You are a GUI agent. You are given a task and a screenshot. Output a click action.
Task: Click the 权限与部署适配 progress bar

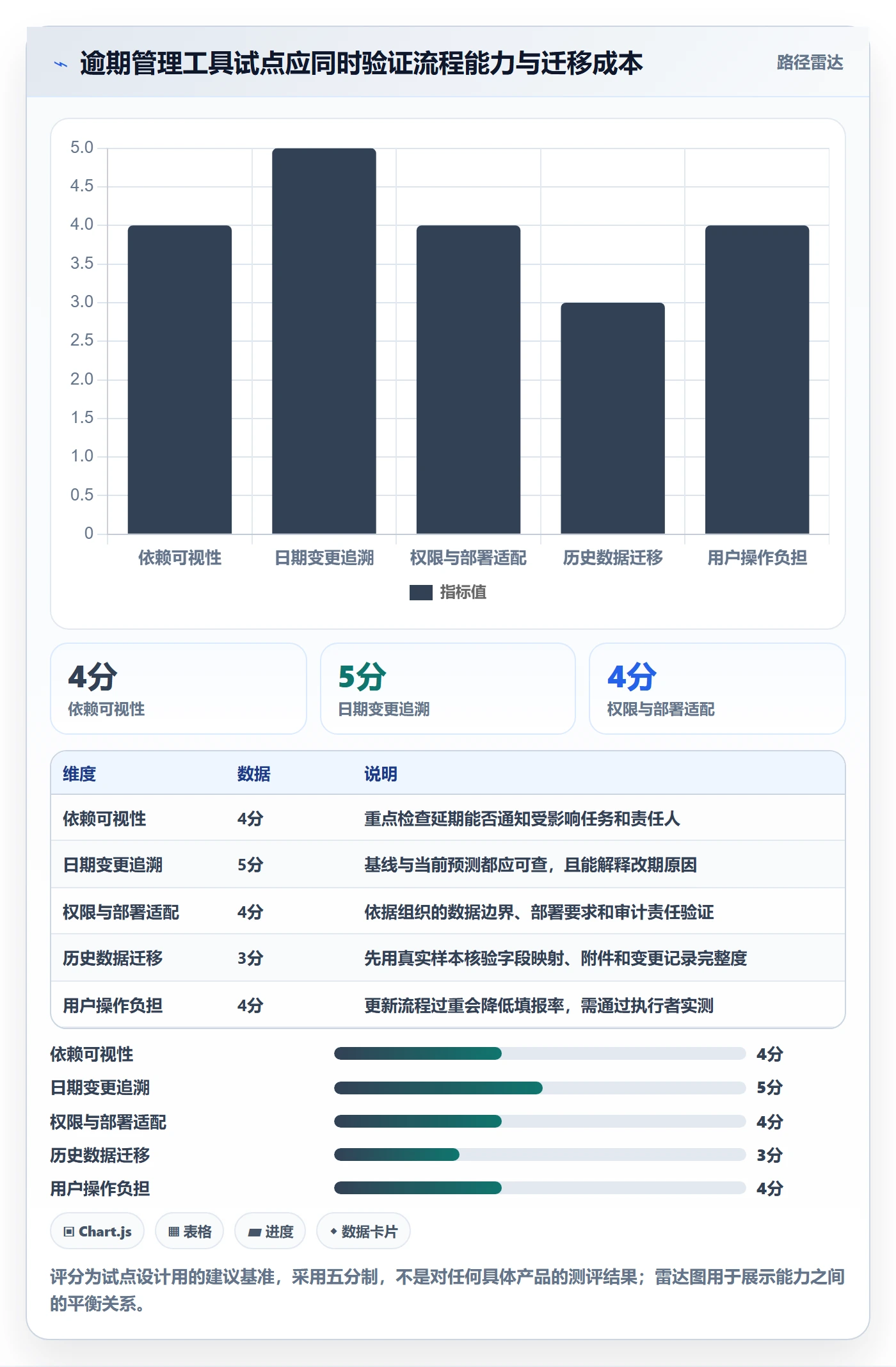pos(540,1121)
